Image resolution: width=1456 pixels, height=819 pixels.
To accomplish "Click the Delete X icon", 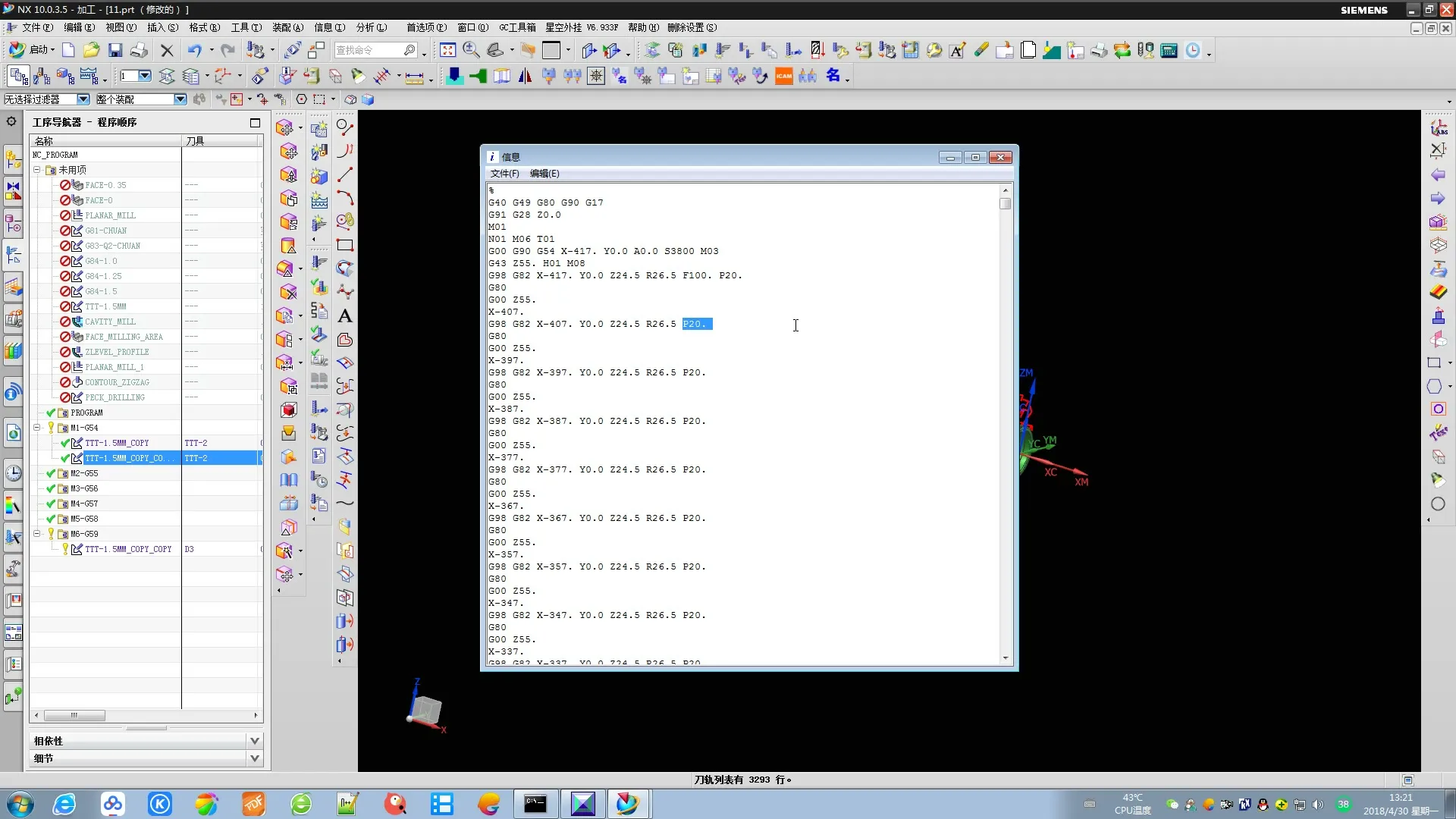I will (167, 51).
